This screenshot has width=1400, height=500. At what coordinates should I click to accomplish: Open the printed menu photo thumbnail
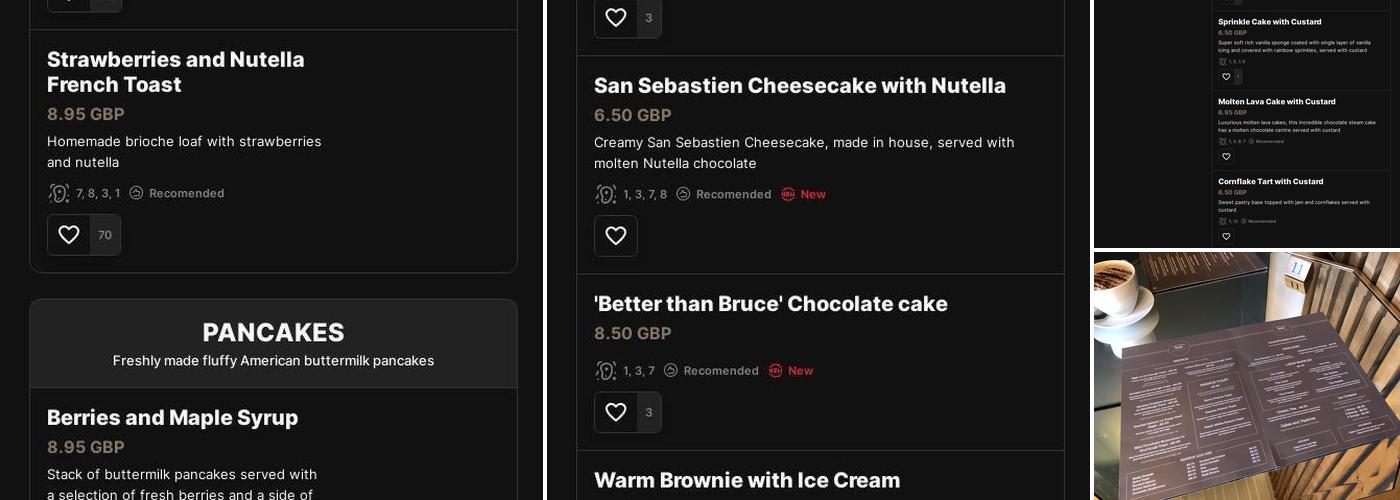click(1246, 376)
